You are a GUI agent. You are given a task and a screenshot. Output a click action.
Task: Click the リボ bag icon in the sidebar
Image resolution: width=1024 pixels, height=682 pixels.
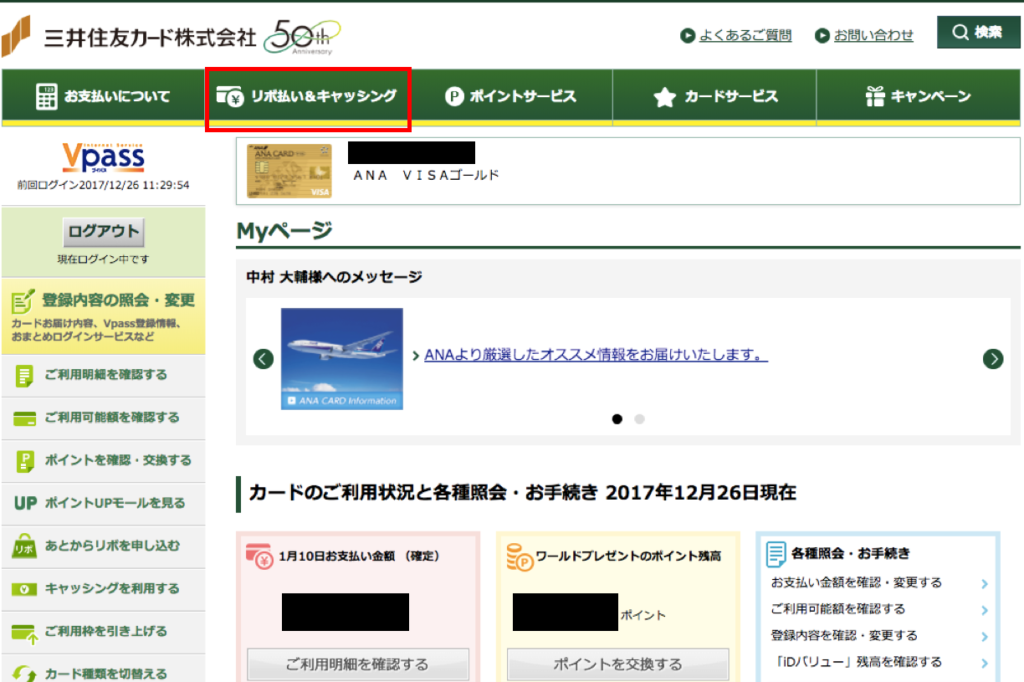click(x=24, y=547)
